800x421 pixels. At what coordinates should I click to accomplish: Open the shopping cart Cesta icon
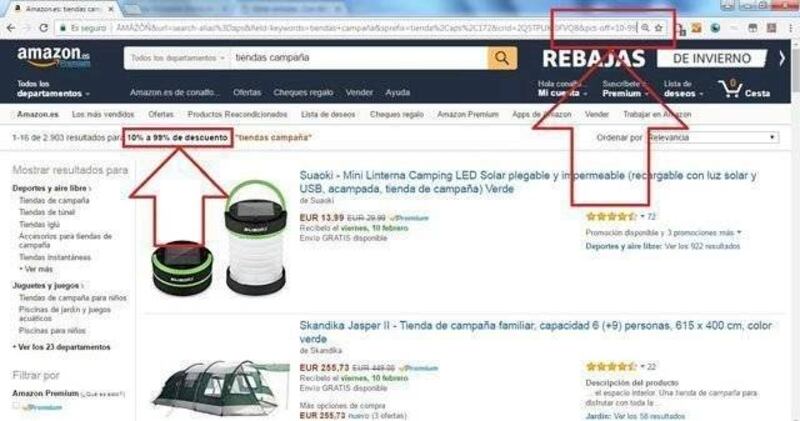744,89
